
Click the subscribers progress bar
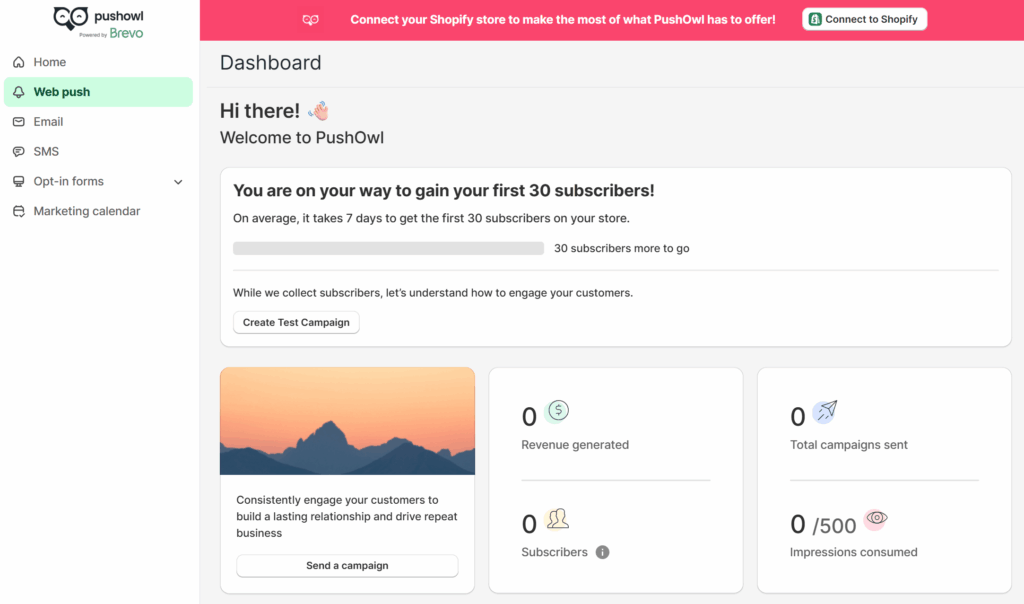click(388, 247)
